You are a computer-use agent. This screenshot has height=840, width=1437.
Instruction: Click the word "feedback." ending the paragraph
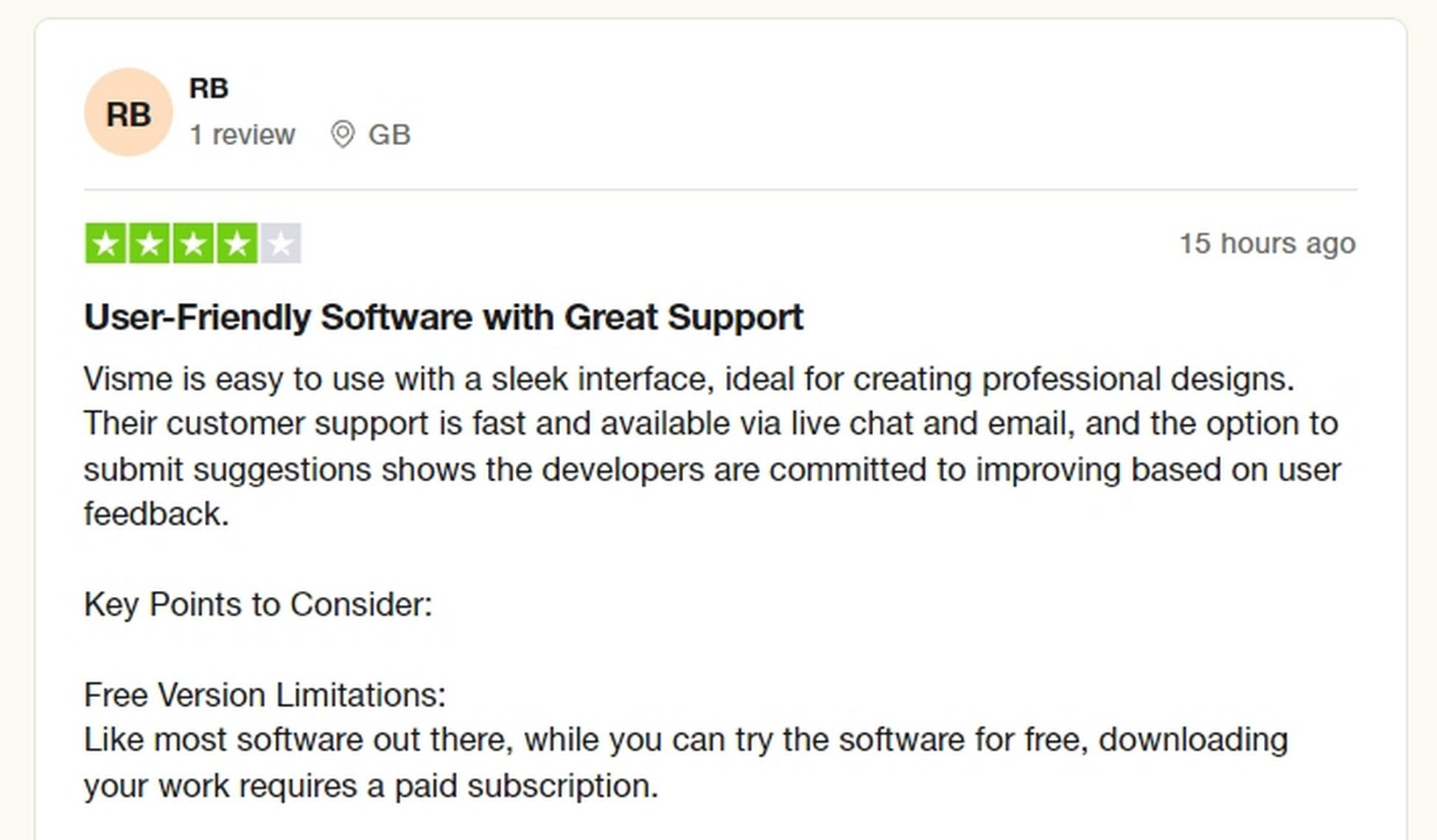pyautogui.click(x=156, y=514)
